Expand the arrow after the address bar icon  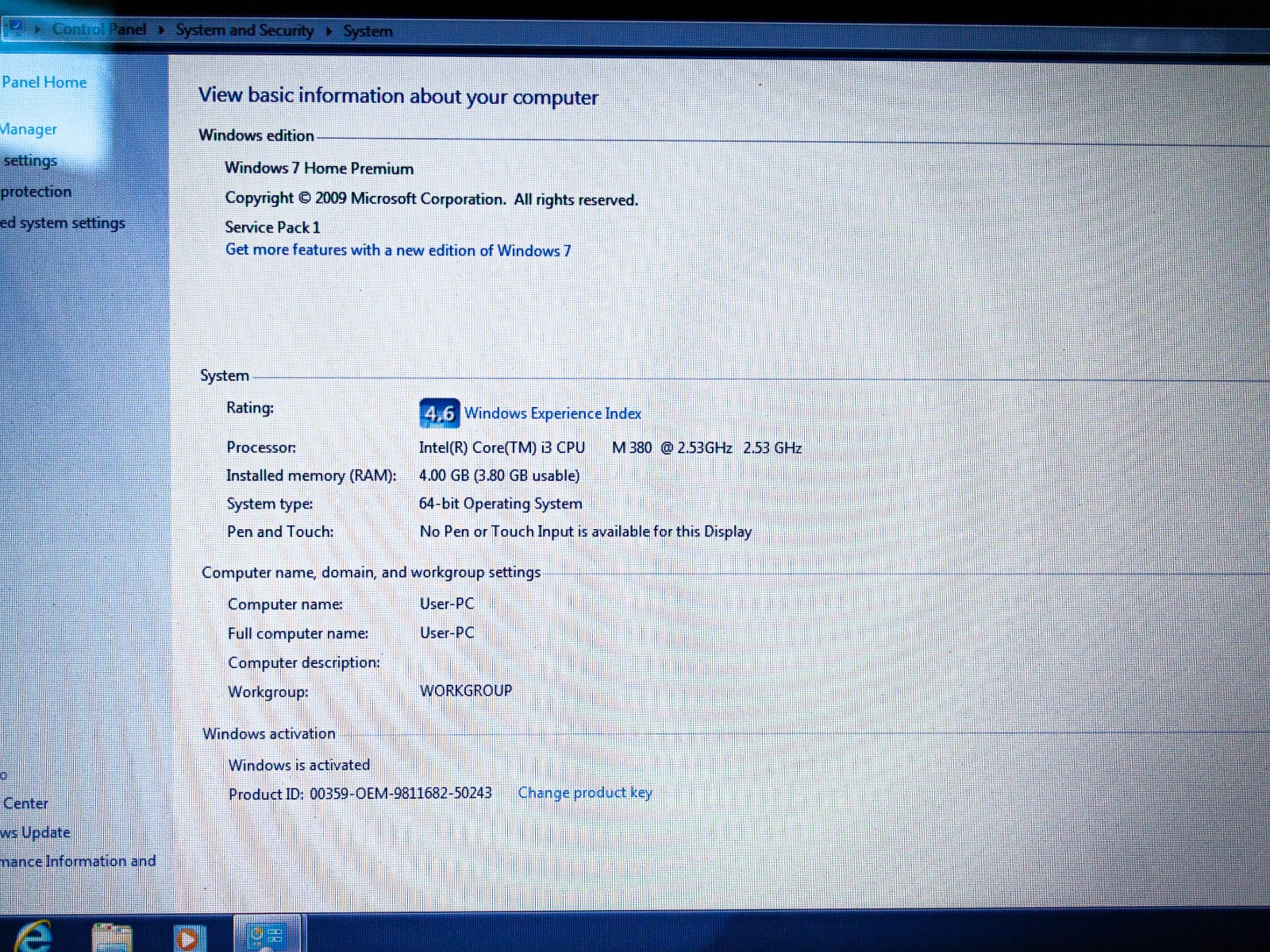pyautogui.click(x=37, y=29)
